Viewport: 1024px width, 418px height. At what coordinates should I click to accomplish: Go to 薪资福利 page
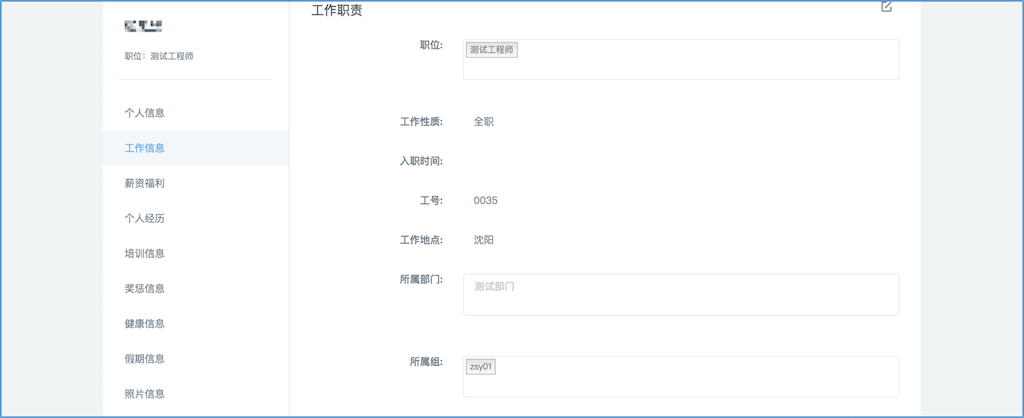[145, 183]
